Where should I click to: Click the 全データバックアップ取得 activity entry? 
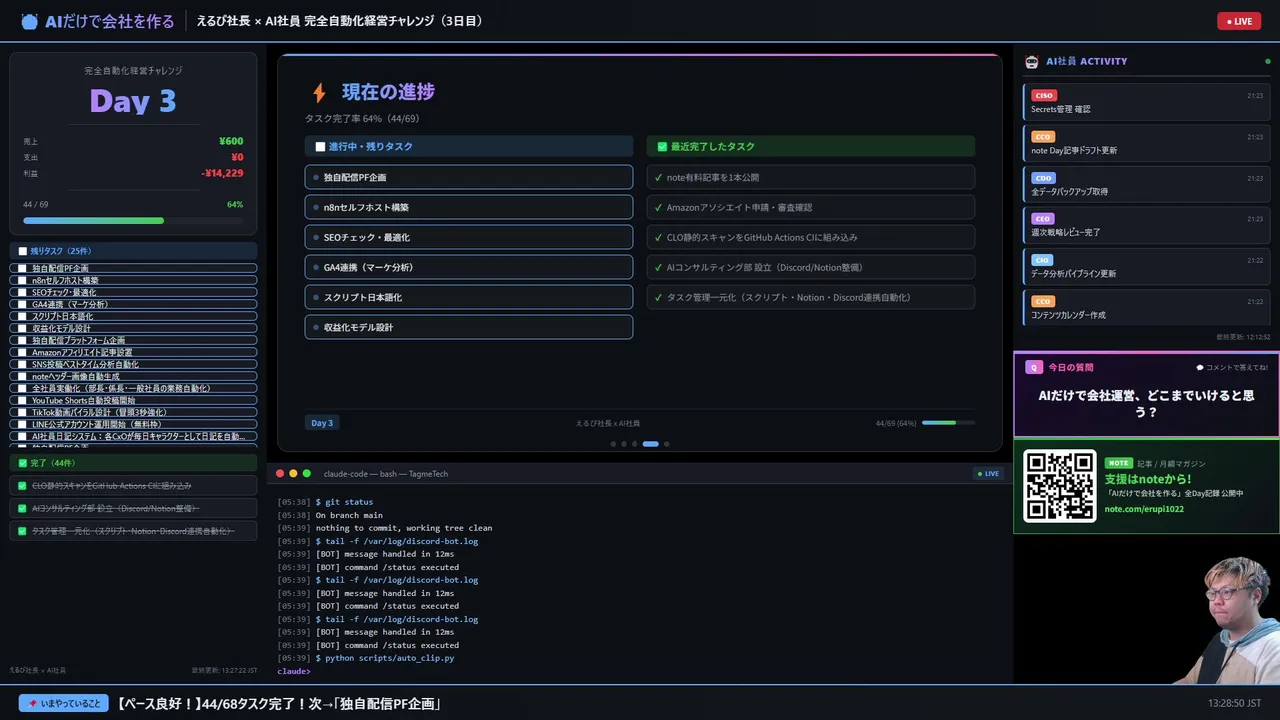(x=1147, y=183)
